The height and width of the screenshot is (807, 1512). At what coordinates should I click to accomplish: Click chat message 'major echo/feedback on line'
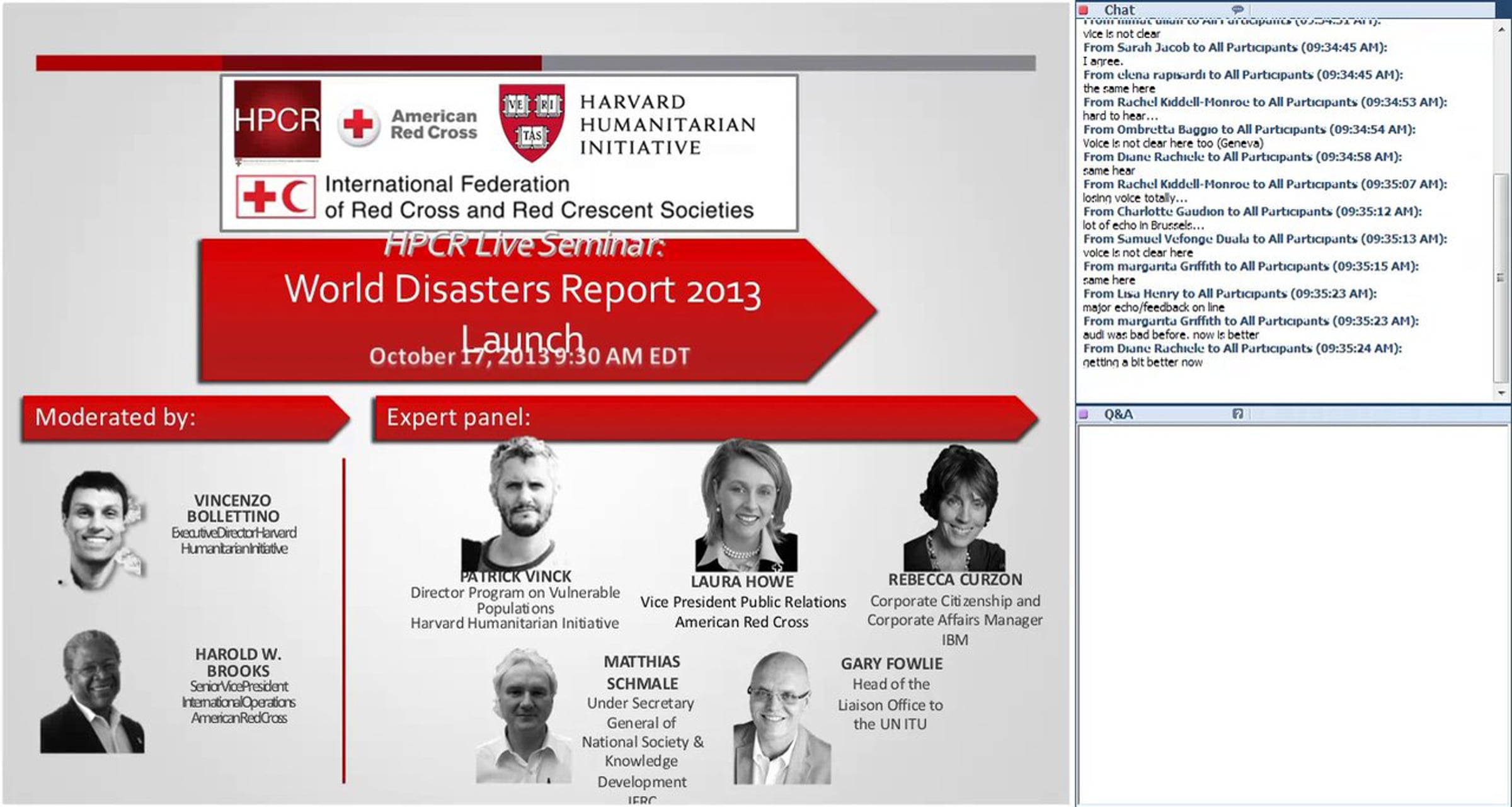[x=1154, y=307]
